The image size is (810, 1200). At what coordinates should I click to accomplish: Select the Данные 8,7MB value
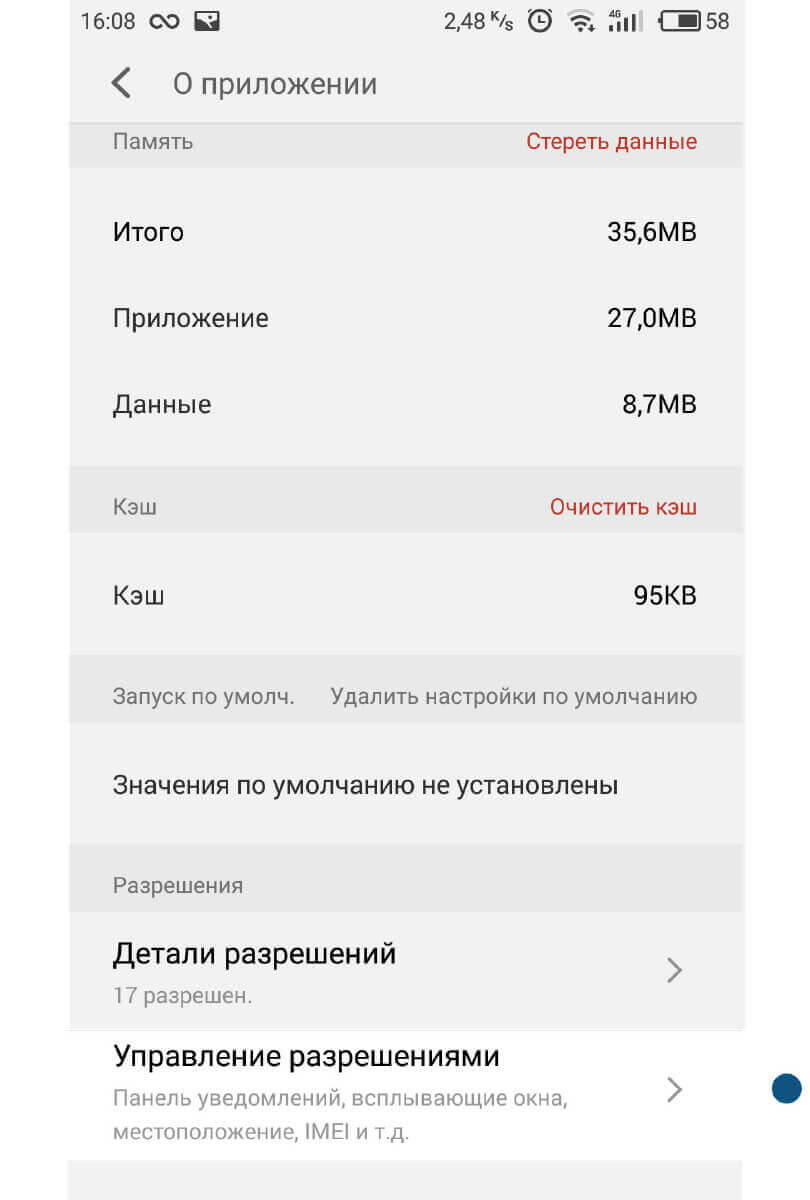[x=659, y=405]
